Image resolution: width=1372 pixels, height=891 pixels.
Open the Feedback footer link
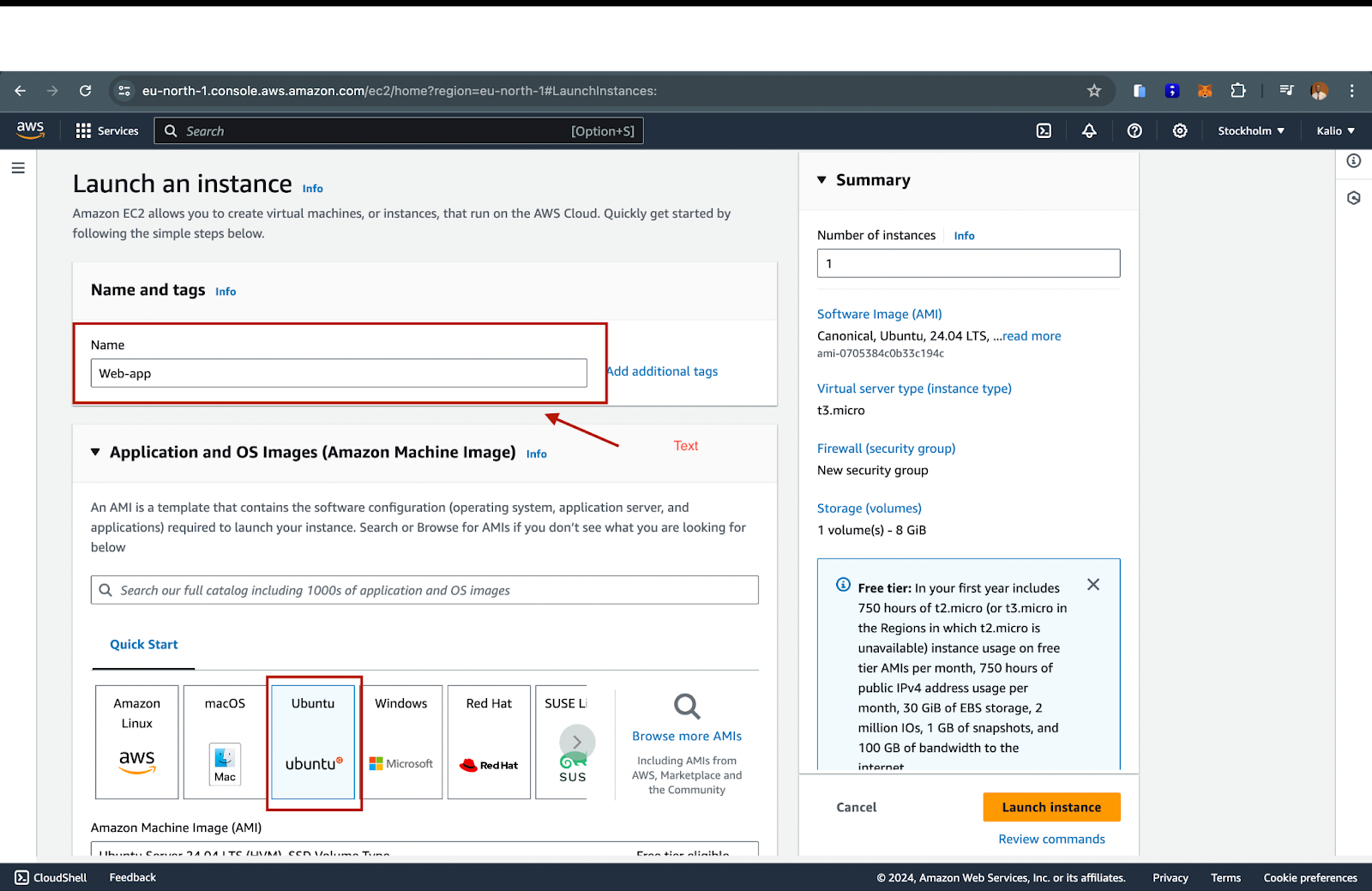[x=133, y=878]
